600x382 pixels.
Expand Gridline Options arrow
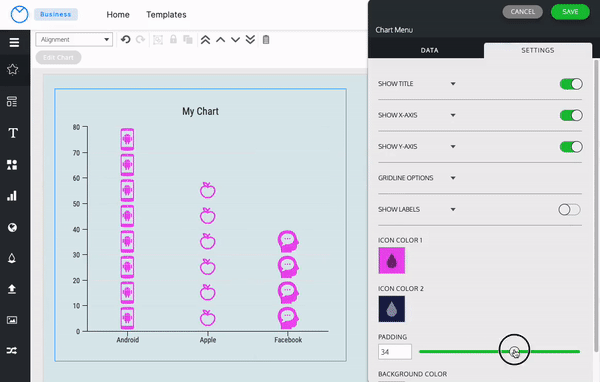coord(453,178)
